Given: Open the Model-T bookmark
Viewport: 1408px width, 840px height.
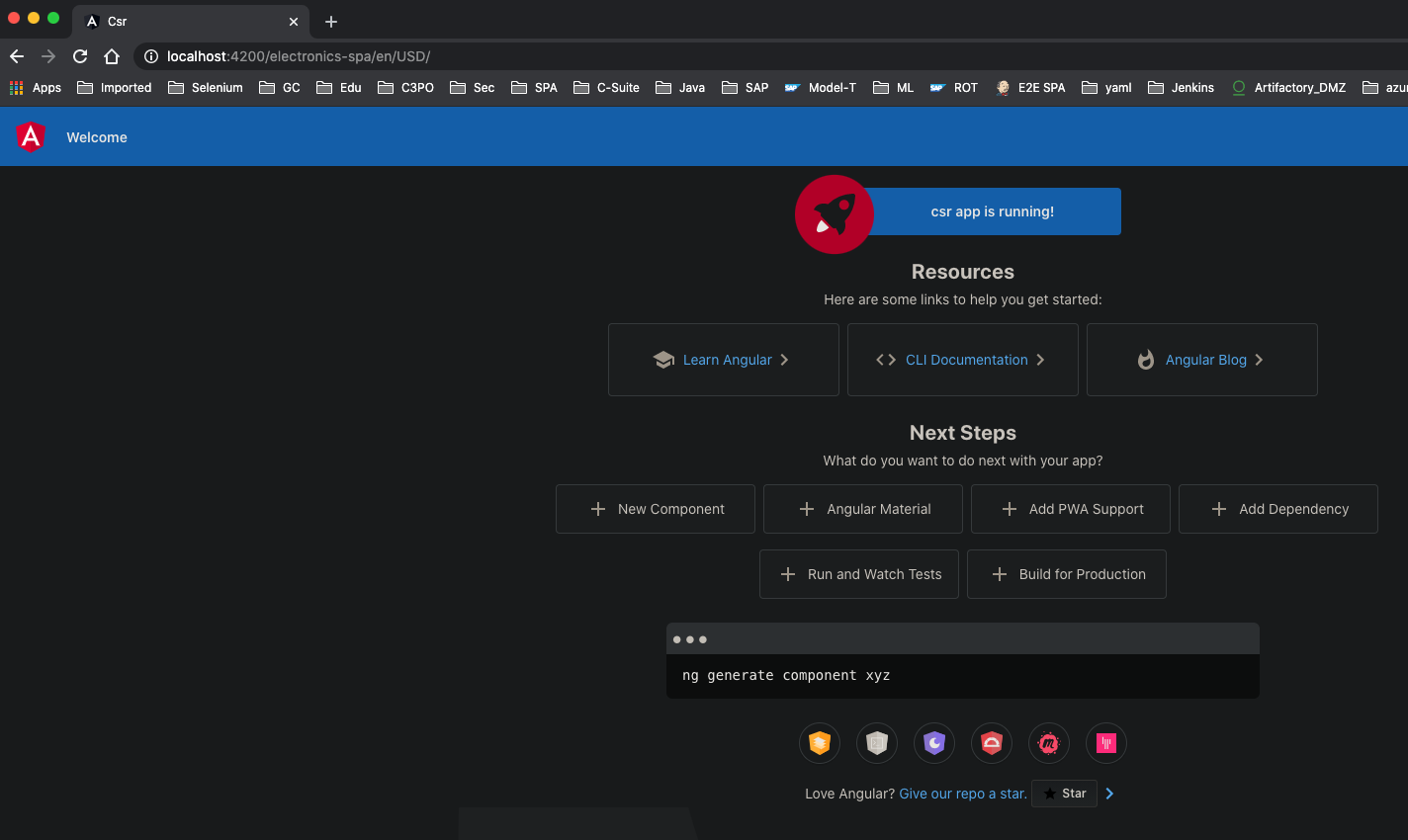Looking at the screenshot, I should point(821,88).
